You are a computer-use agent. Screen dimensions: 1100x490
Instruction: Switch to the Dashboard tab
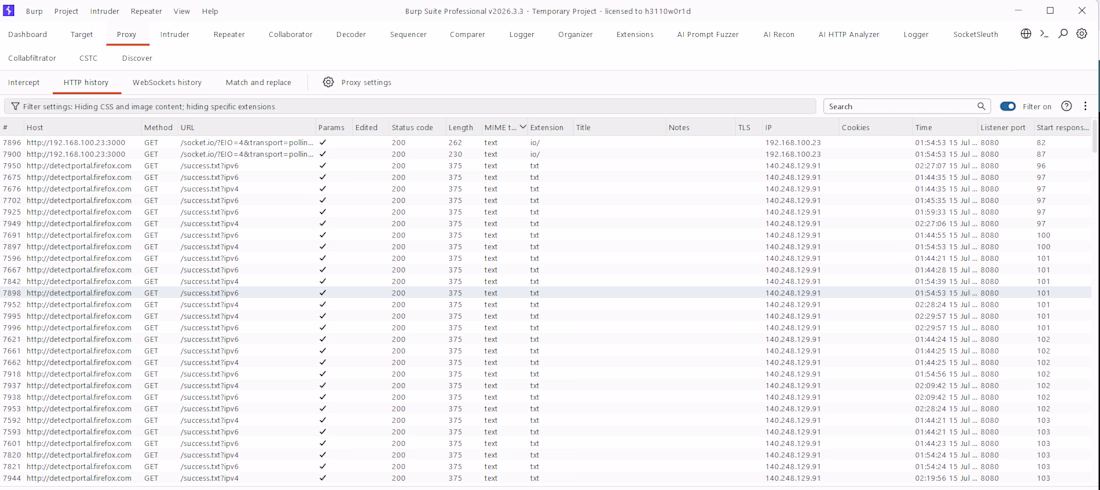pos(27,34)
